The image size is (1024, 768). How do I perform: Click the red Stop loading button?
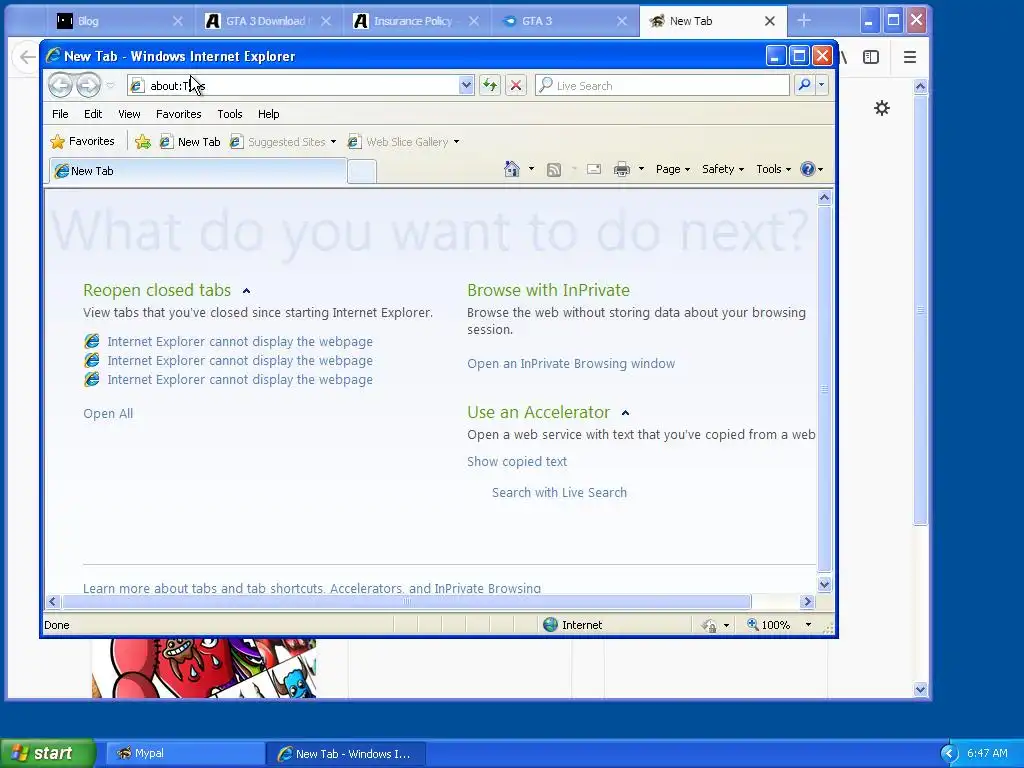pyautogui.click(x=515, y=85)
